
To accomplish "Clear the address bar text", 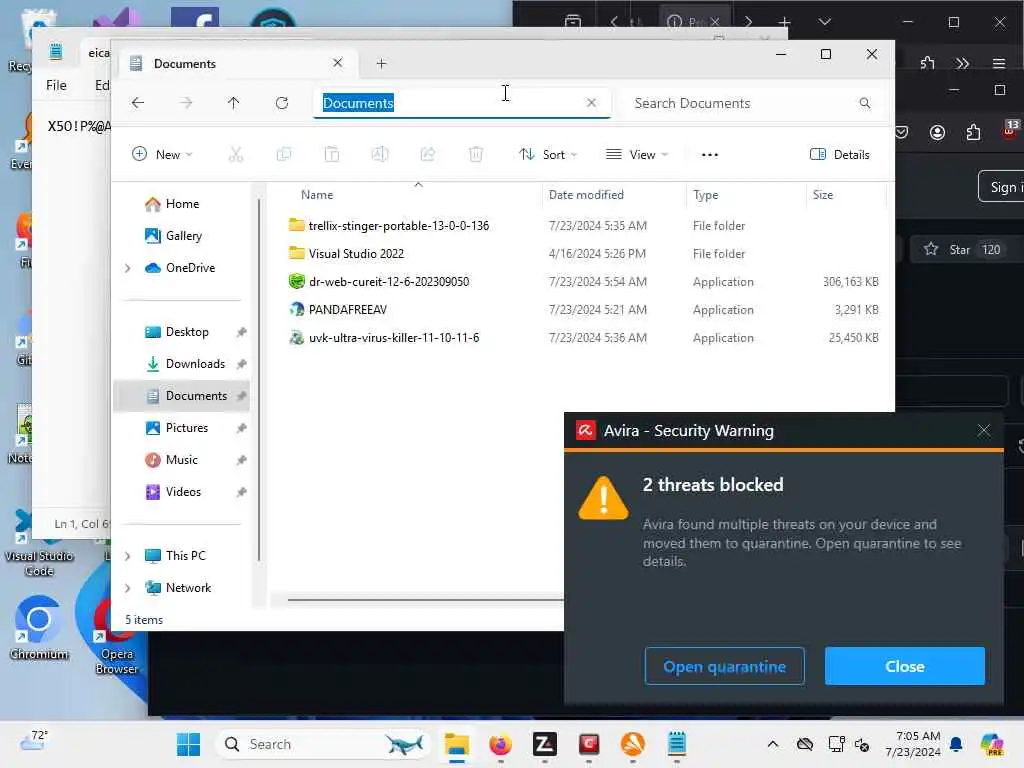I will [591, 103].
